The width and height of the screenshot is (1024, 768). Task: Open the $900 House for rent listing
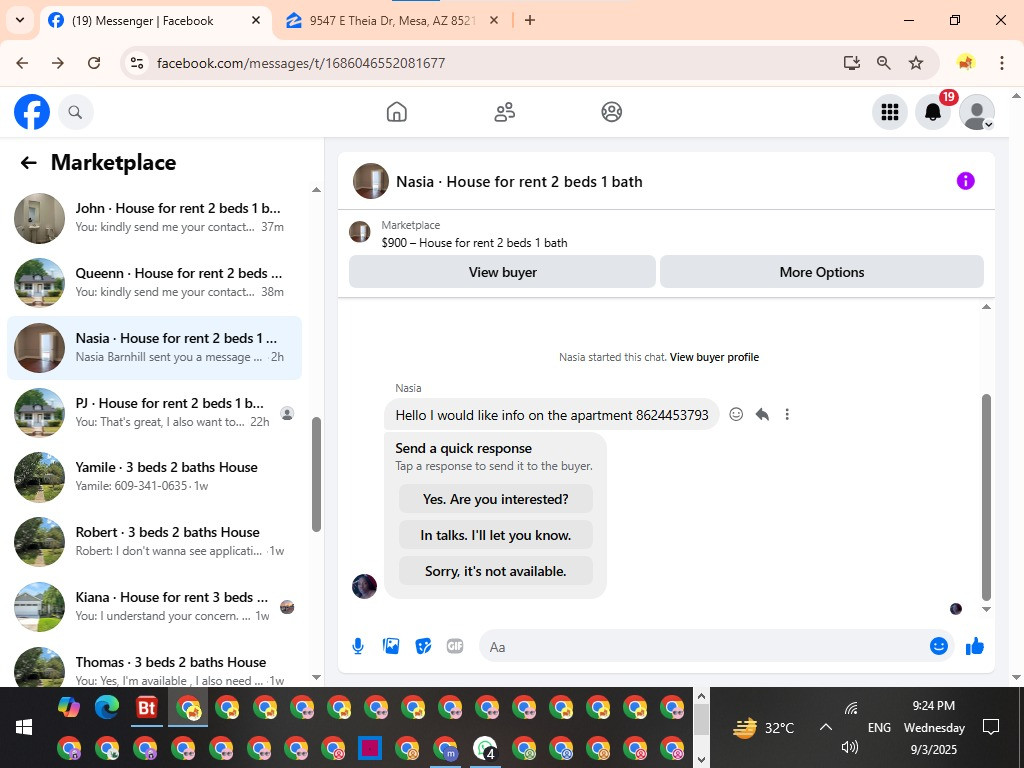pos(474,243)
